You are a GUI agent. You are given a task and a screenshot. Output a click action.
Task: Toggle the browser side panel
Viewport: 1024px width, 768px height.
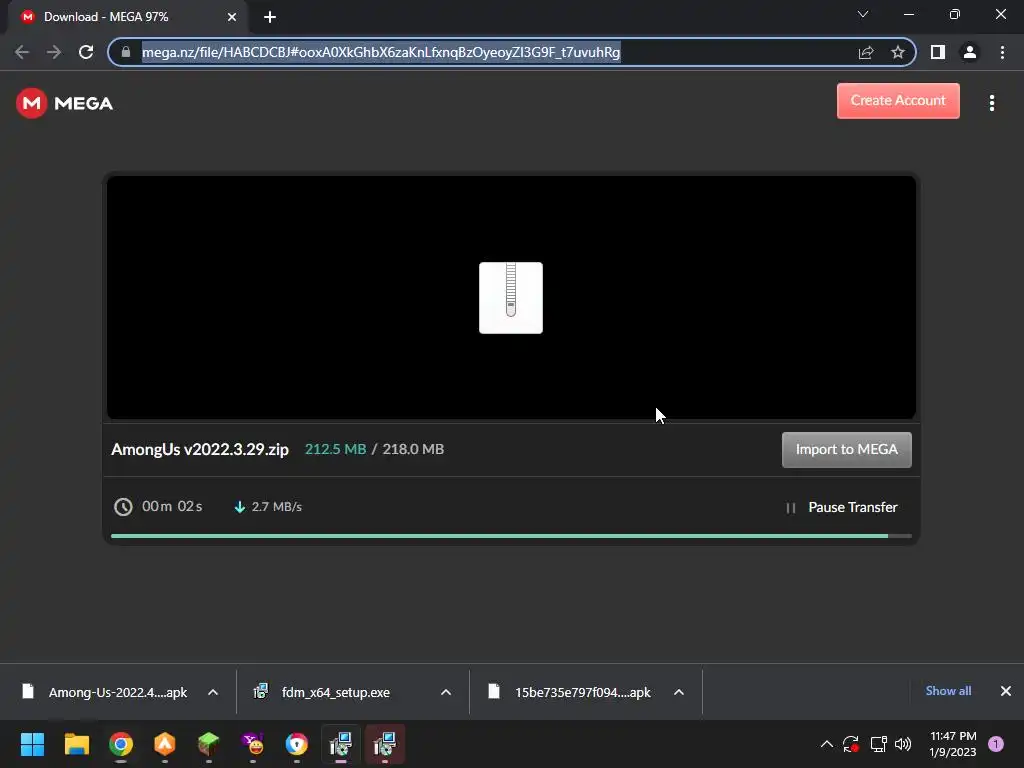pos(938,52)
